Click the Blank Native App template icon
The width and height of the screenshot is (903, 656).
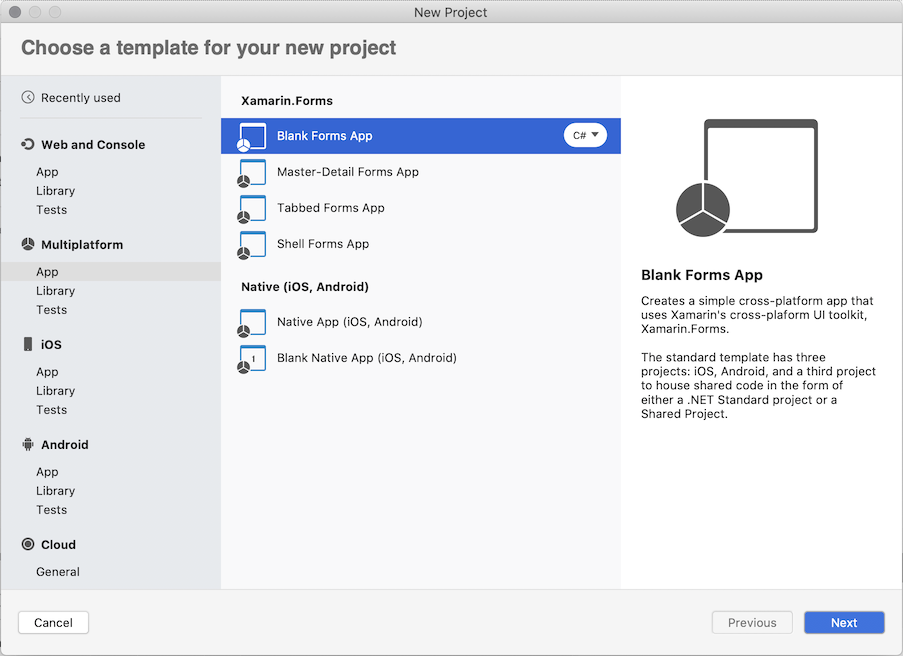[x=252, y=359]
